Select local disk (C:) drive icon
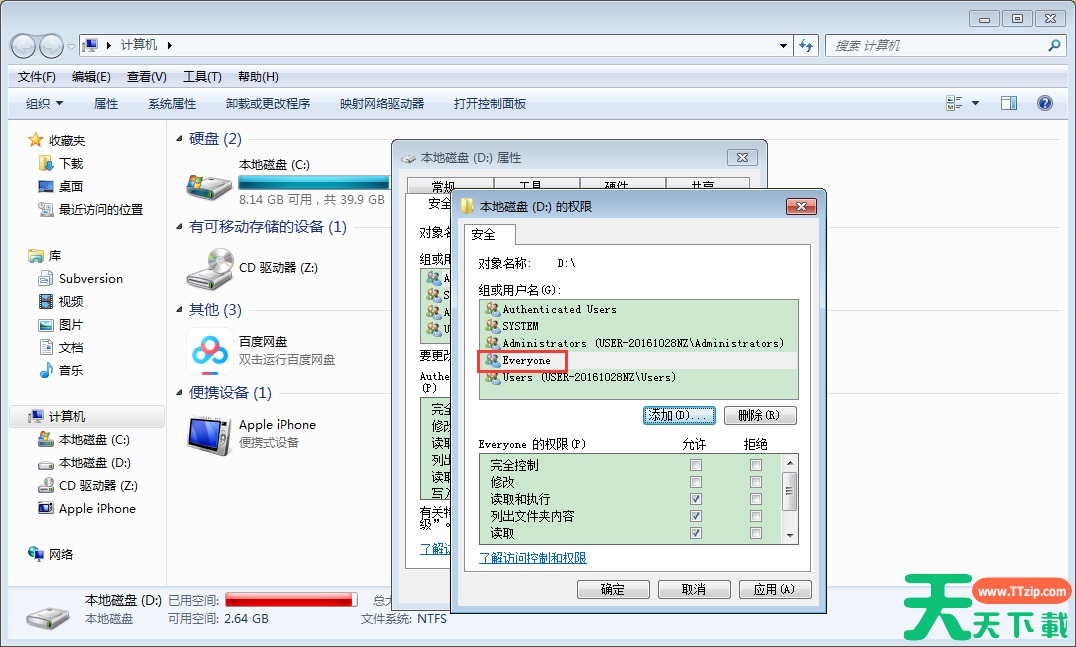Image resolution: width=1076 pixels, height=647 pixels. coord(210,183)
